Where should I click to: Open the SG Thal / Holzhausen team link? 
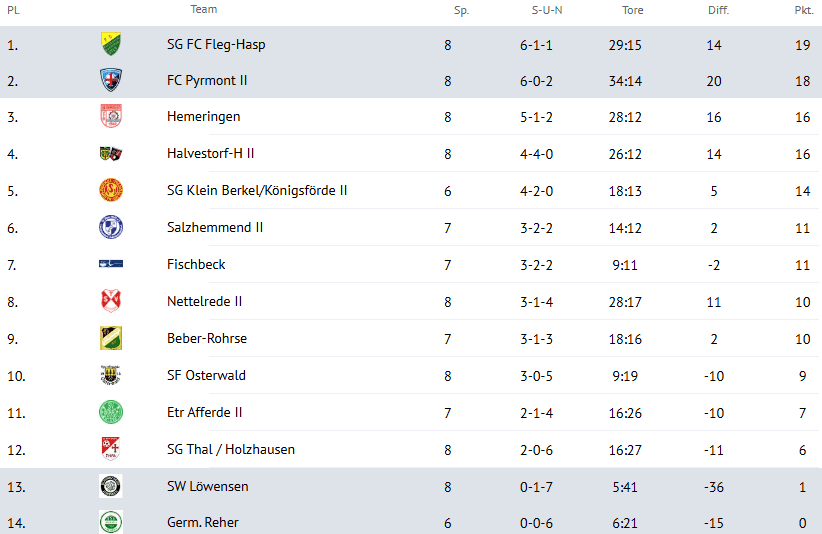tap(231, 449)
